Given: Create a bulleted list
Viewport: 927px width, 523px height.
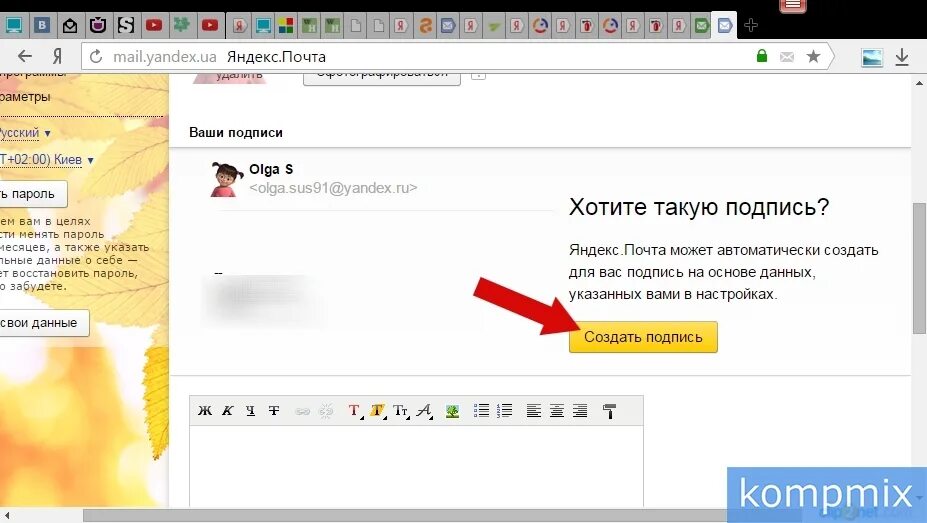Looking at the screenshot, I should pos(481,411).
